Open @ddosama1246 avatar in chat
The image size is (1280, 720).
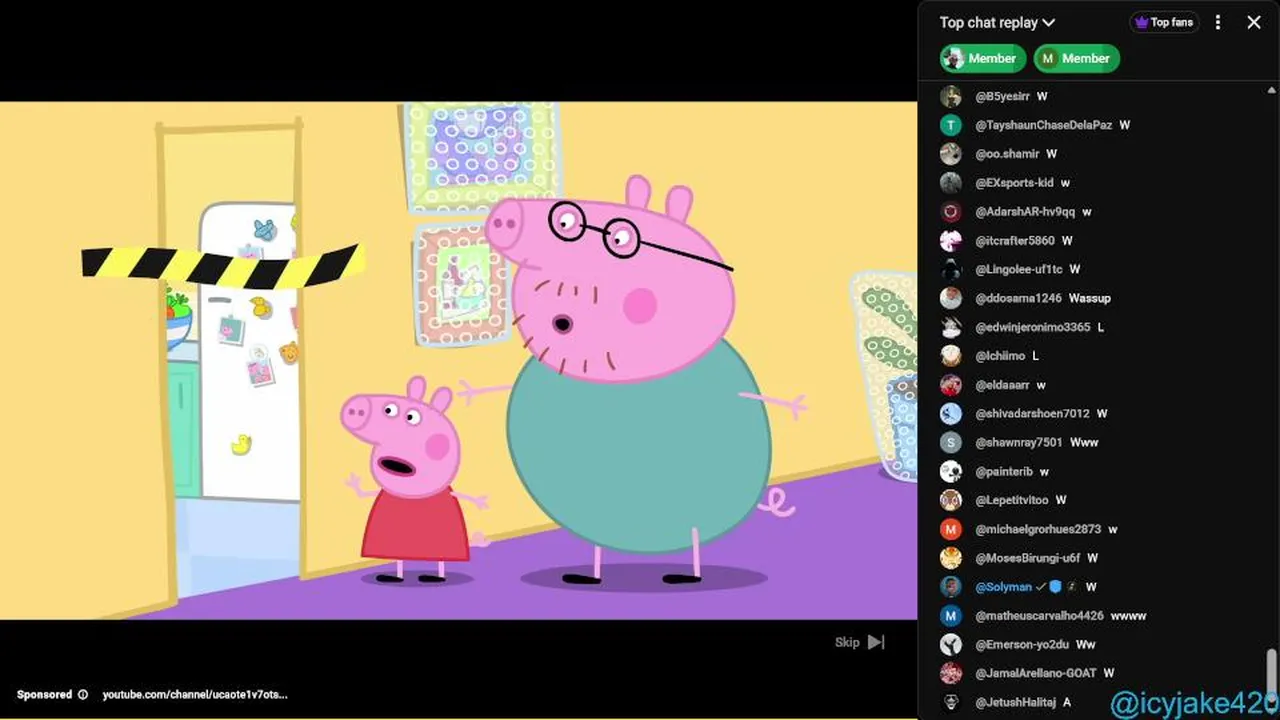(x=951, y=298)
